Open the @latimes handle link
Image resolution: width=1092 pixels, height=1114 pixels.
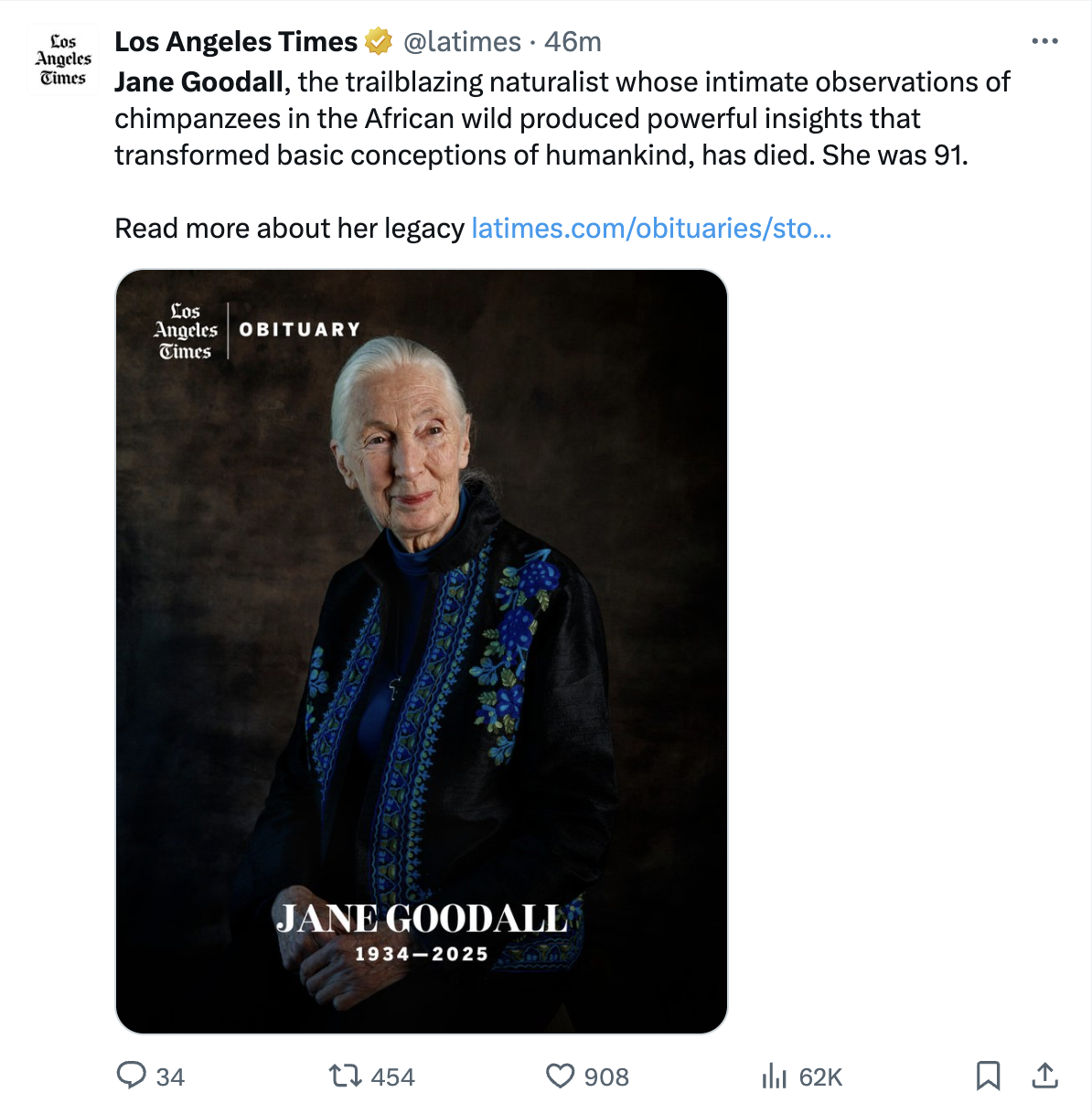pyautogui.click(x=462, y=42)
